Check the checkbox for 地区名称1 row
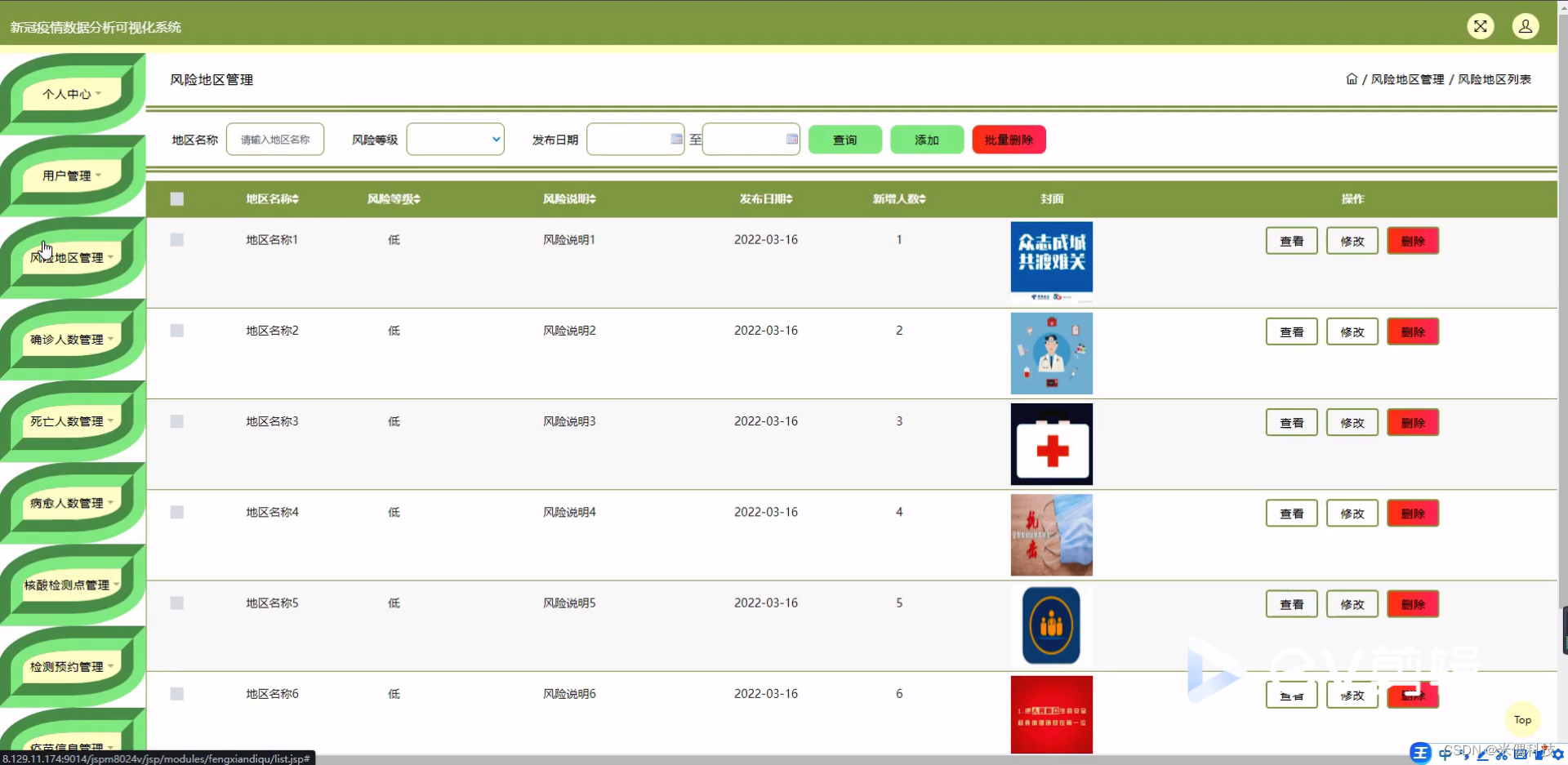 (177, 239)
